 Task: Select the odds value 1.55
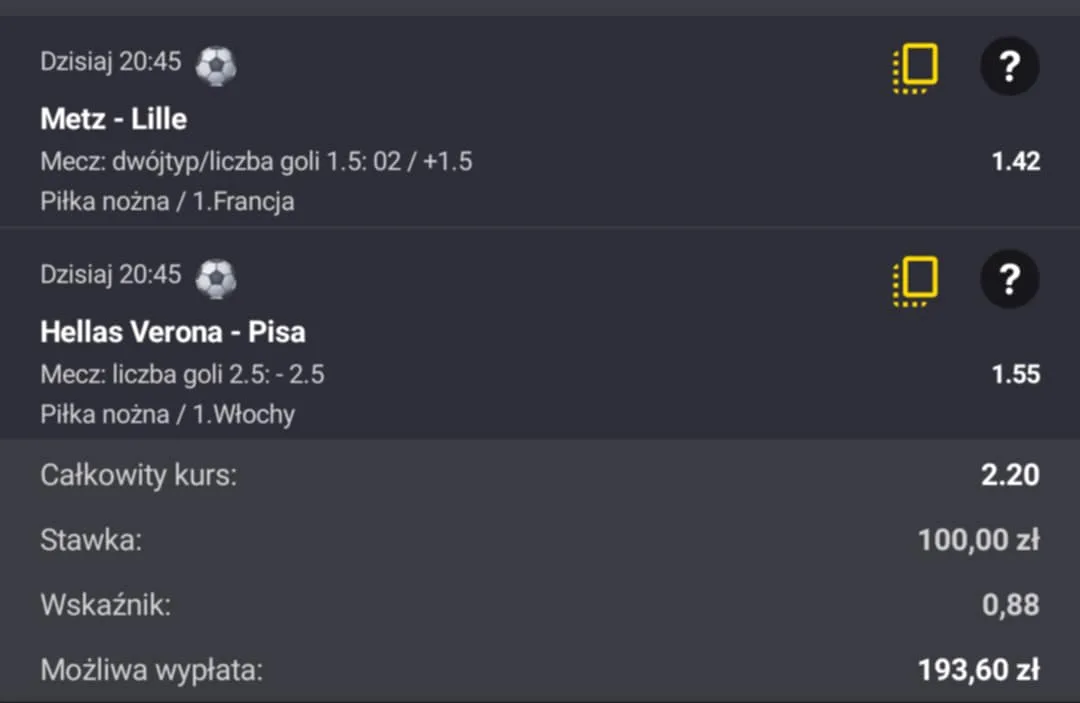click(1016, 374)
